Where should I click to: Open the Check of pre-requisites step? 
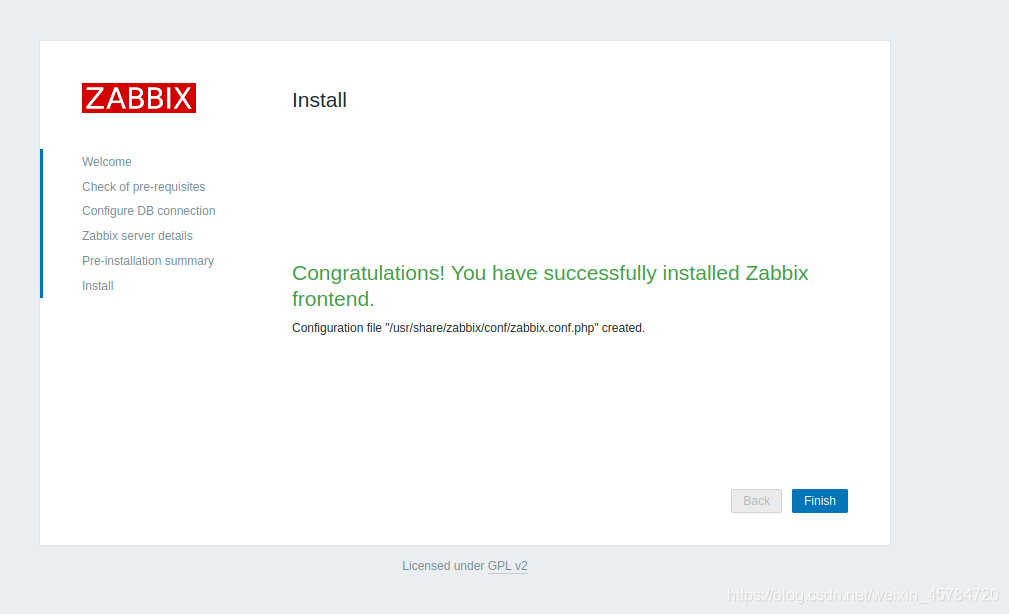coord(144,186)
